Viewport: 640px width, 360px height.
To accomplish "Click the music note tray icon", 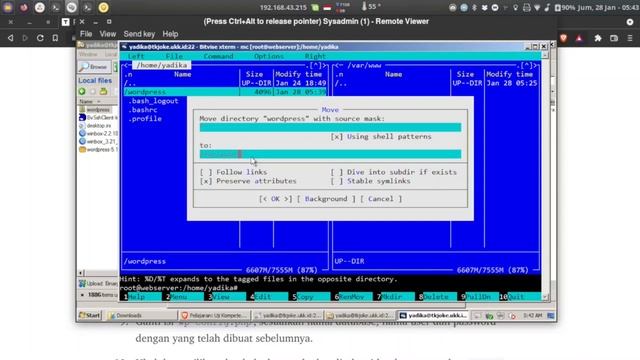I will (547, 7).
